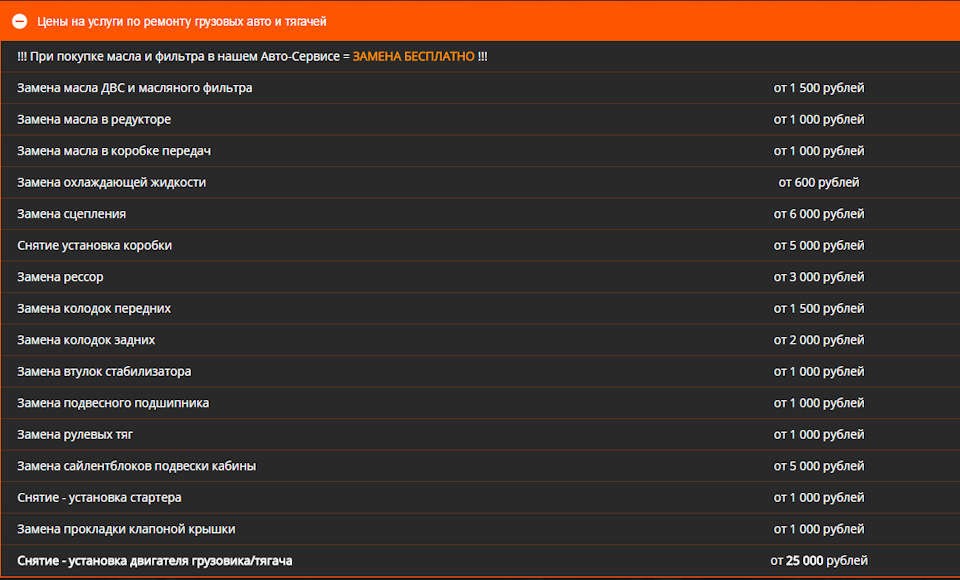Click the price for 'Замена сайлентблоков подвески кабины'
The width and height of the screenshot is (960, 580).
819,466
